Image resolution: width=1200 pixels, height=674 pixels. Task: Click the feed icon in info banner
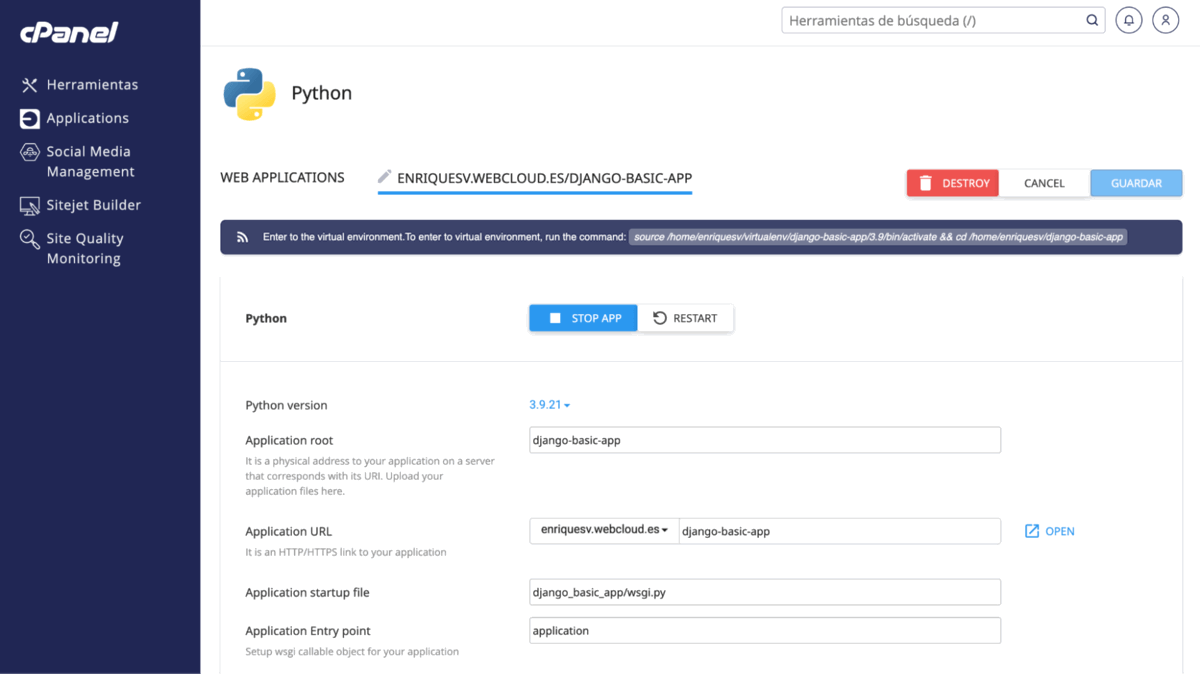coord(242,237)
